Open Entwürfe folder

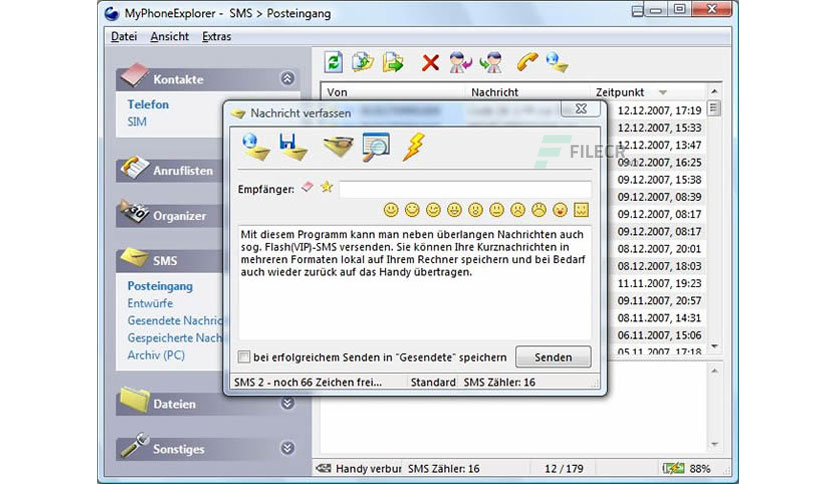pyautogui.click(x=150, y=303)
